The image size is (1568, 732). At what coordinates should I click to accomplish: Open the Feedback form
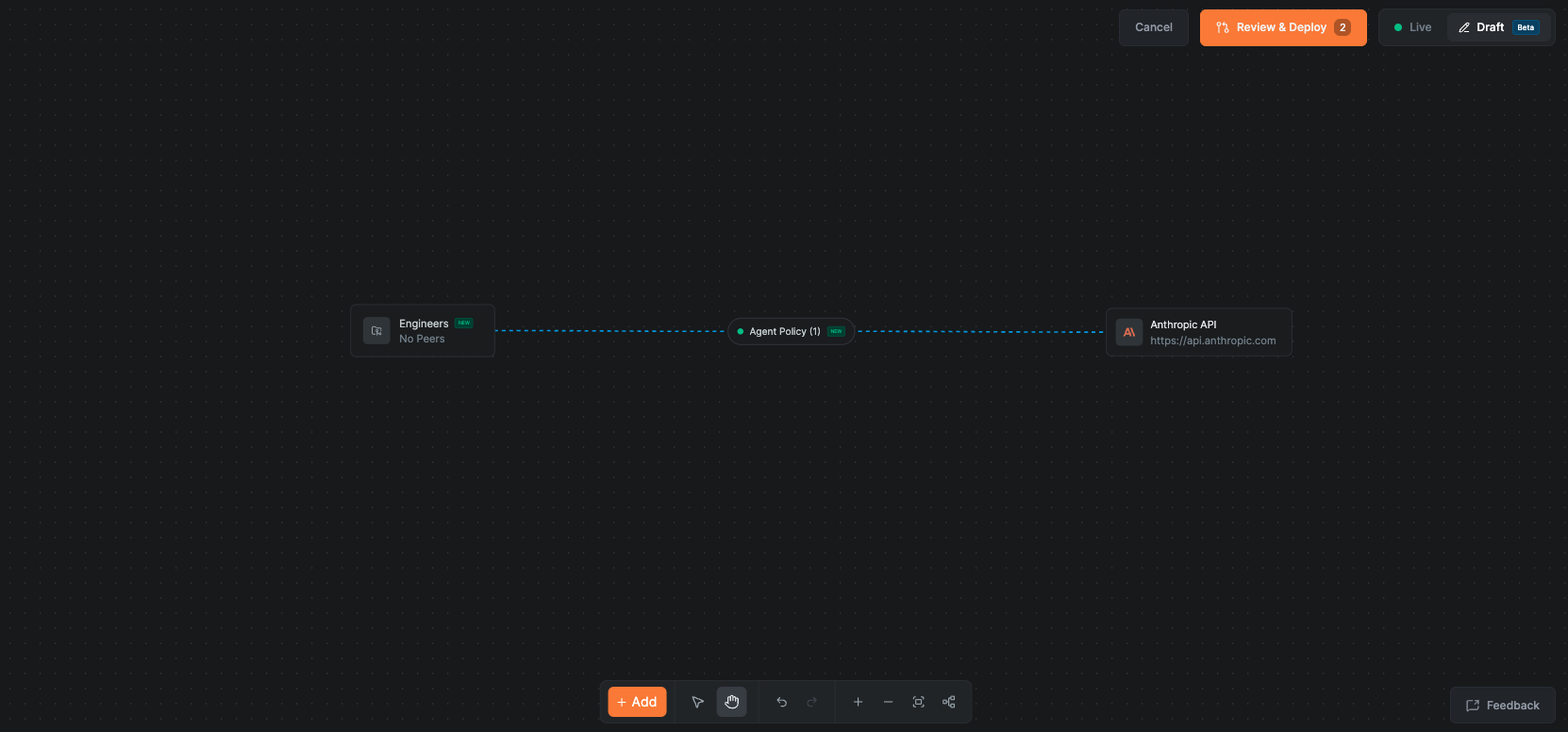click(x=1503, y=706)
